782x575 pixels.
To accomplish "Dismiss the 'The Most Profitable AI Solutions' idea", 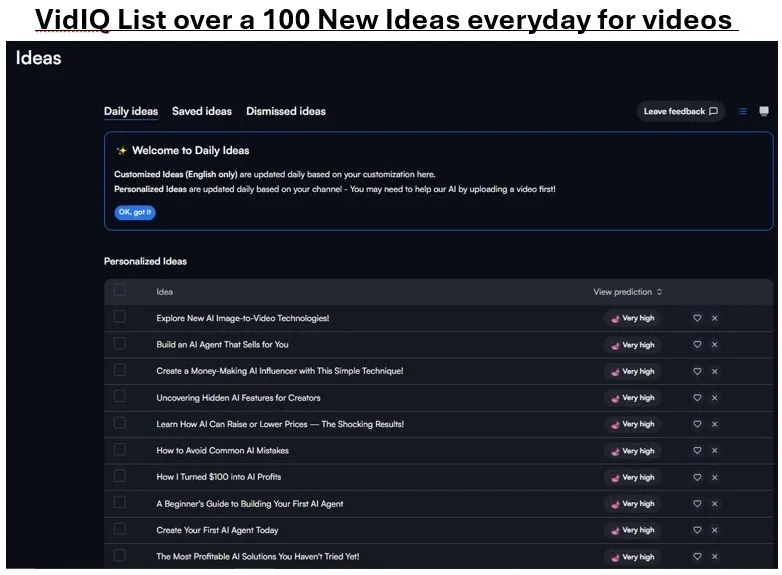I will (715, 557).
